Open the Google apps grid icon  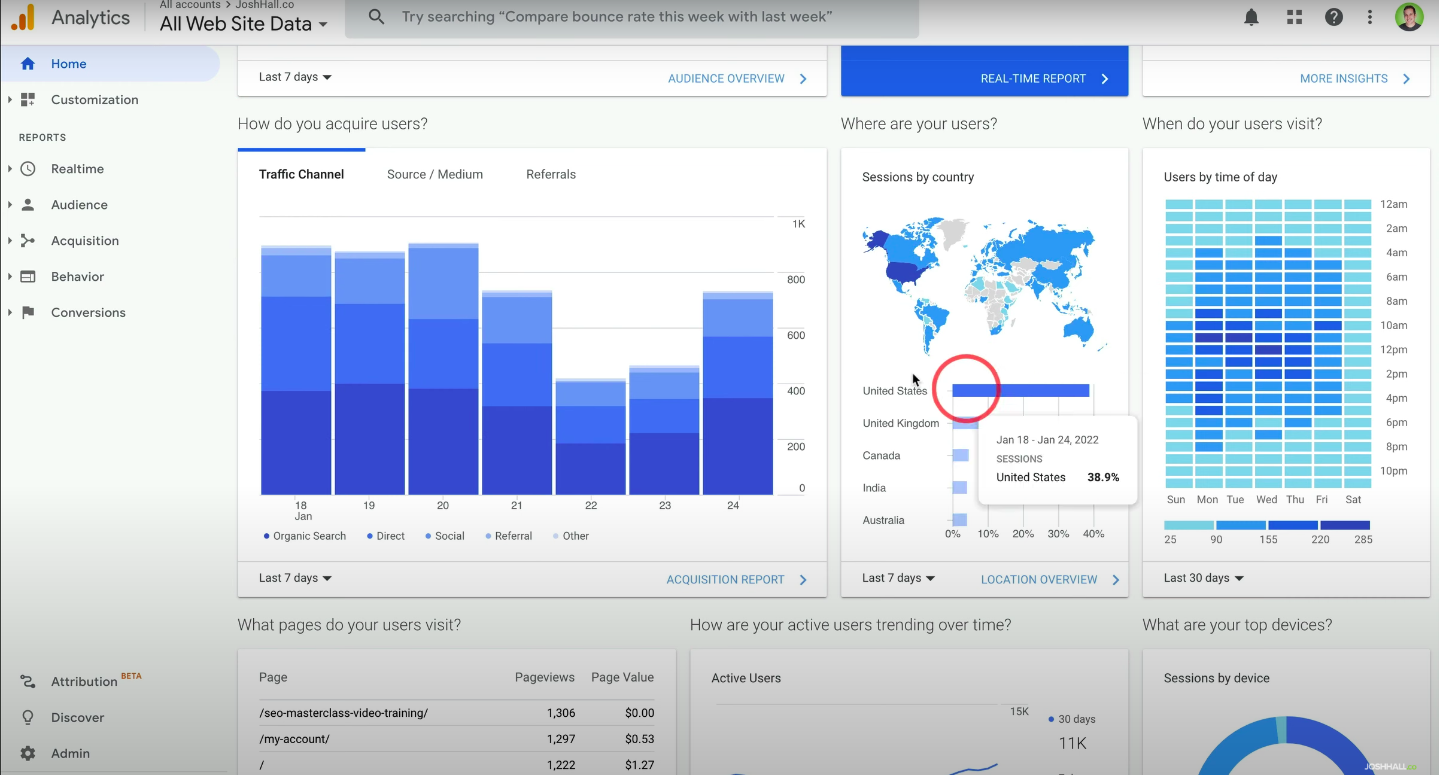(x=1294, y=17)
